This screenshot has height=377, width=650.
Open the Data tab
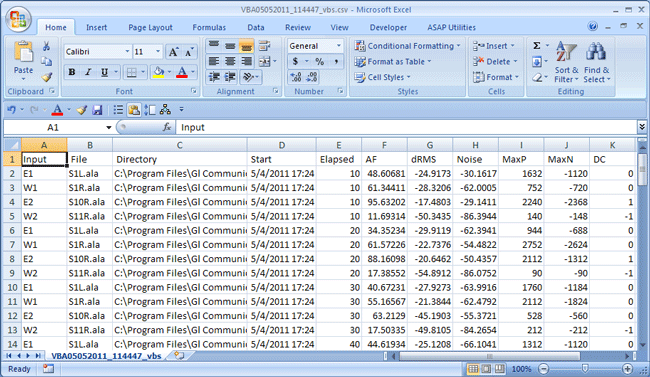(x=256, y=27)
